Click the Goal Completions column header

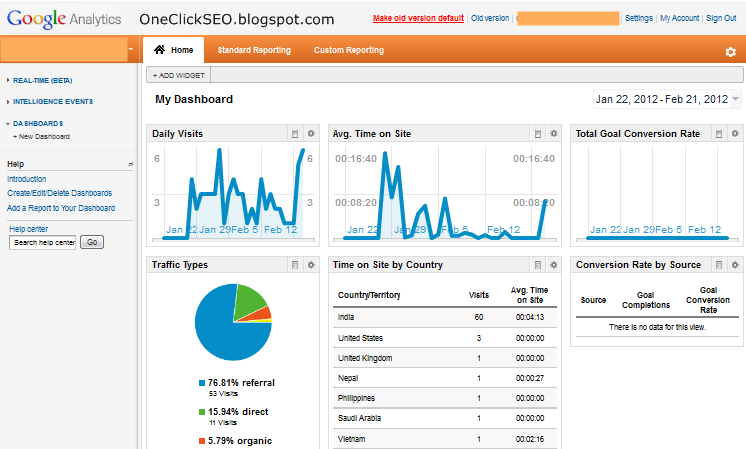click(x=646, y=300)
